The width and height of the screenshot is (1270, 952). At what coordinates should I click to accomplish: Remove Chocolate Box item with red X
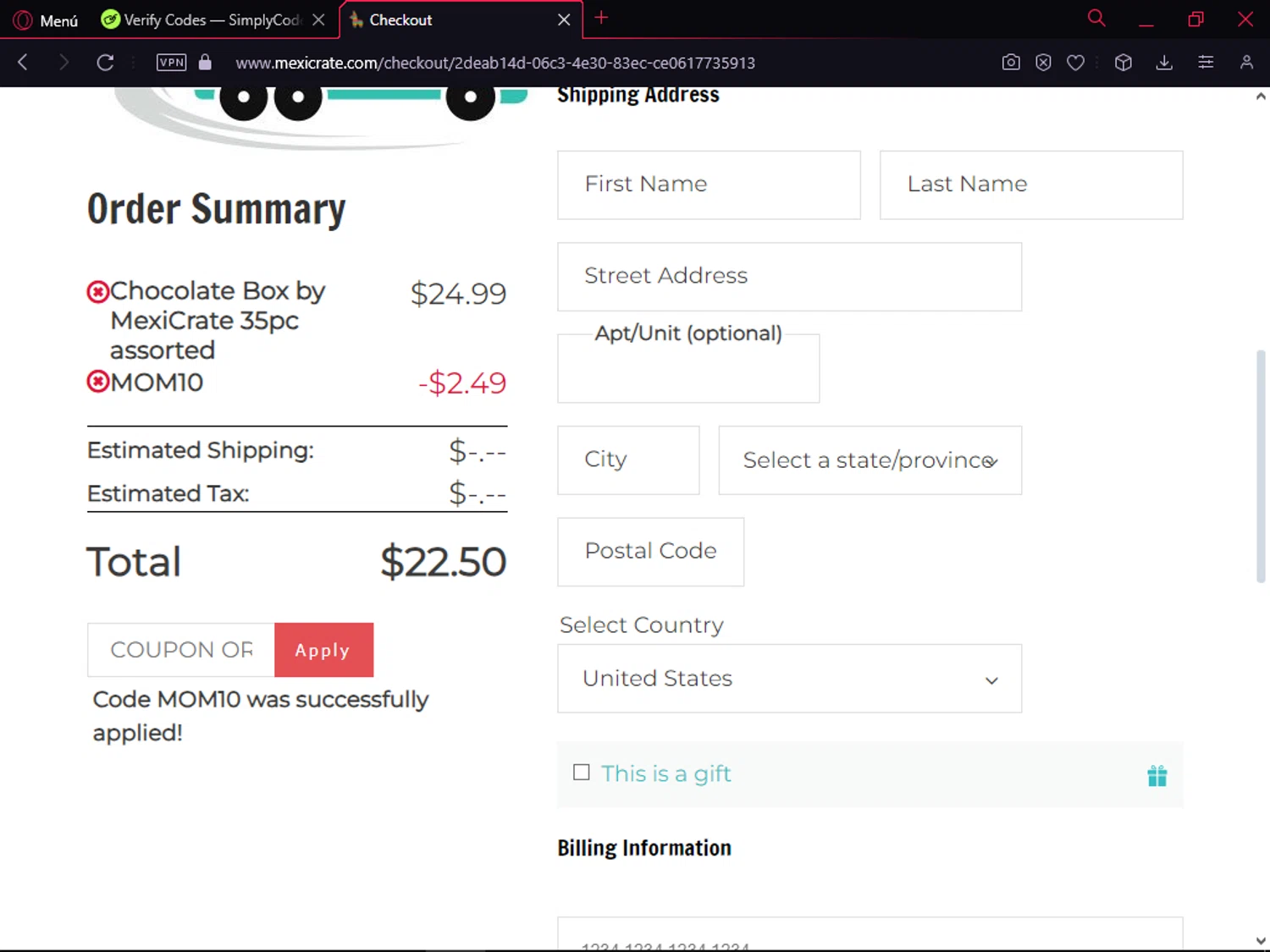98,292
